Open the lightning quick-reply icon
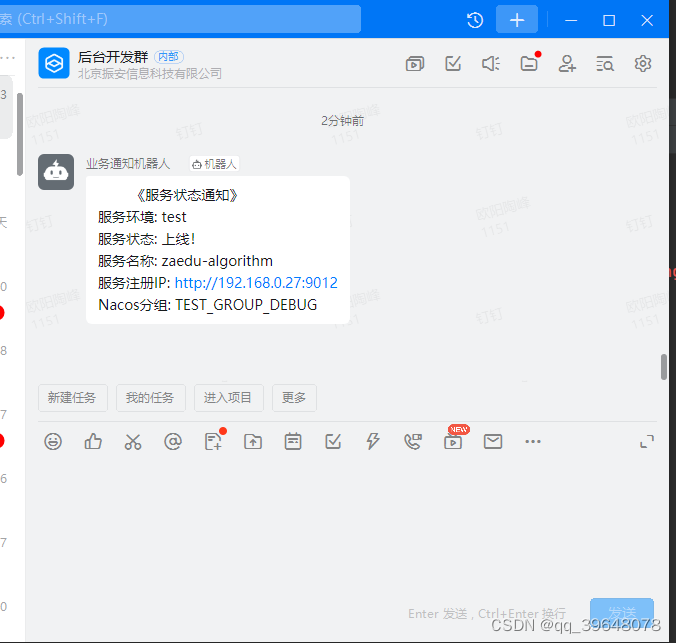This screenshot has height=643, width=676. click(x=373, y=442)
